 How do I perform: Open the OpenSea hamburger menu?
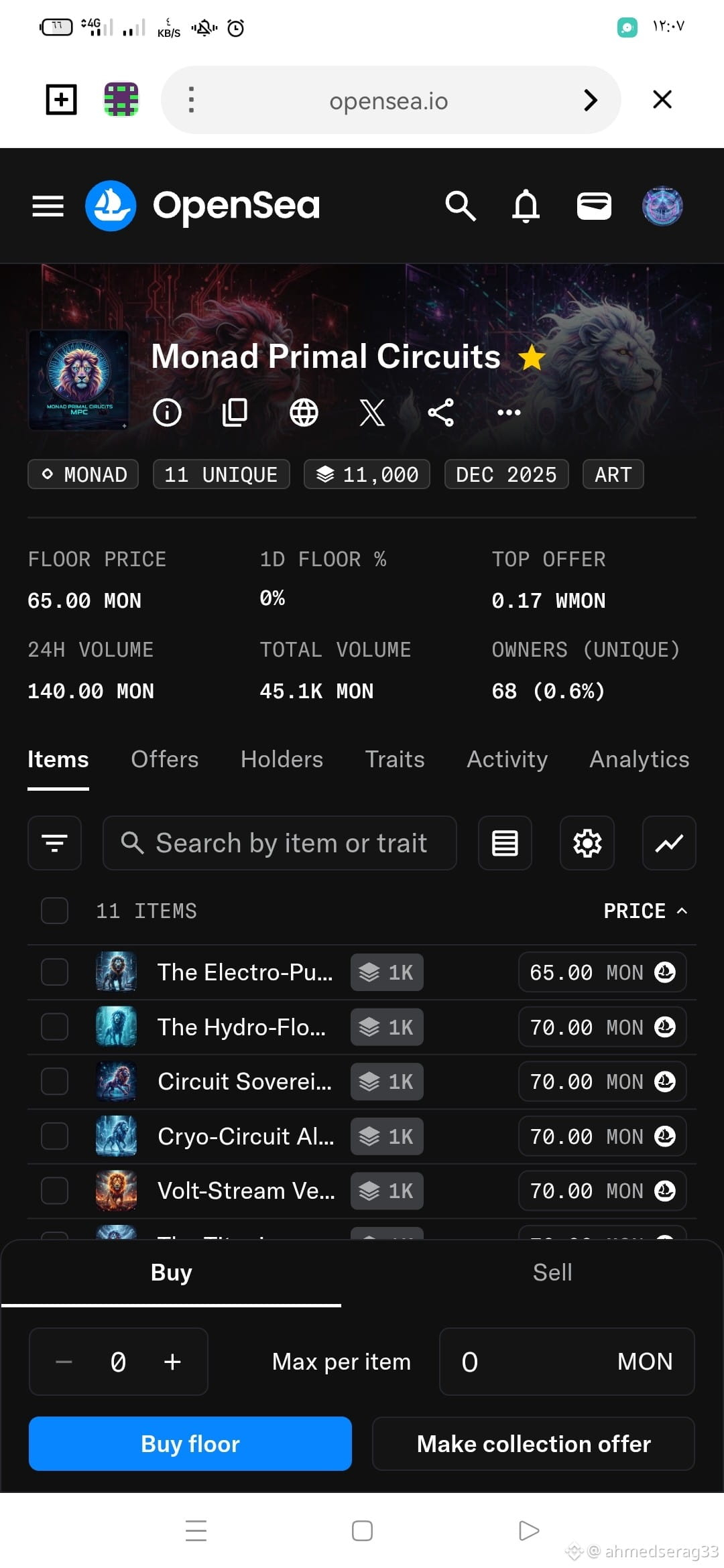coord(48,206)
